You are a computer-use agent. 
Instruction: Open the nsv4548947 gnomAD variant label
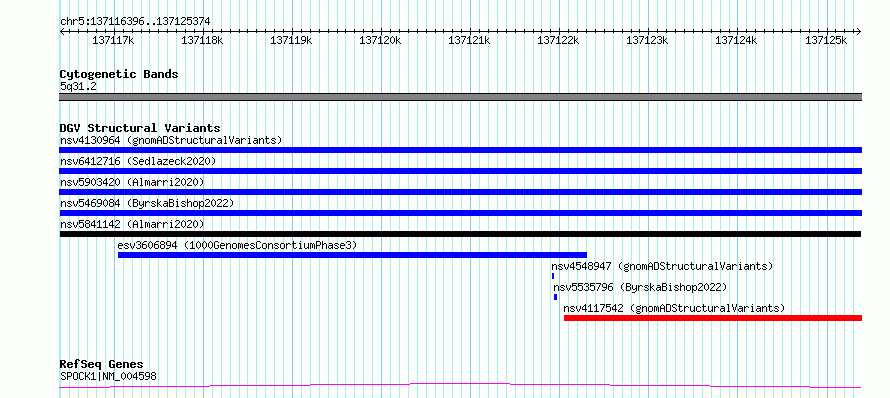[662, 266]
